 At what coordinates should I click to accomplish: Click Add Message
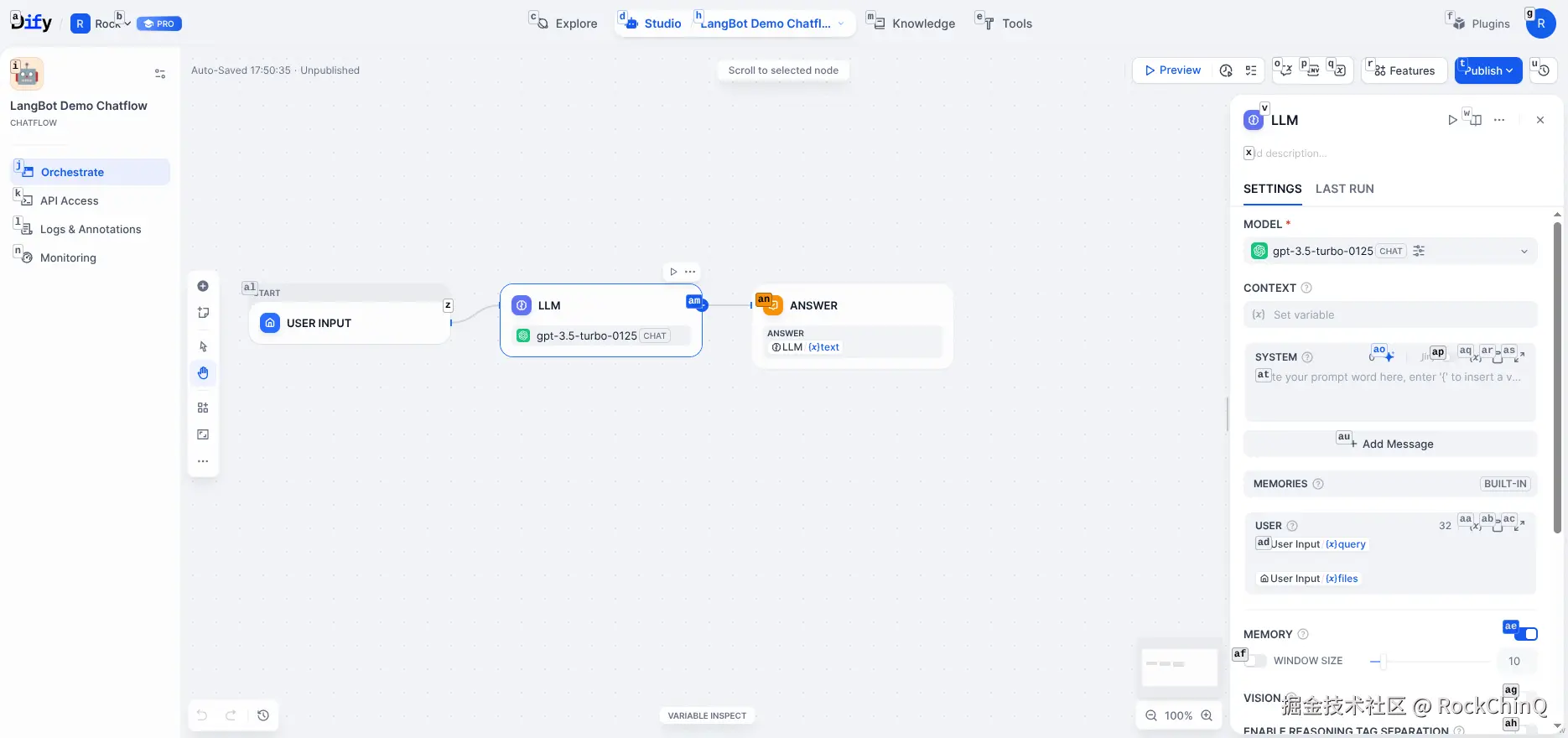click(1390, 444)
